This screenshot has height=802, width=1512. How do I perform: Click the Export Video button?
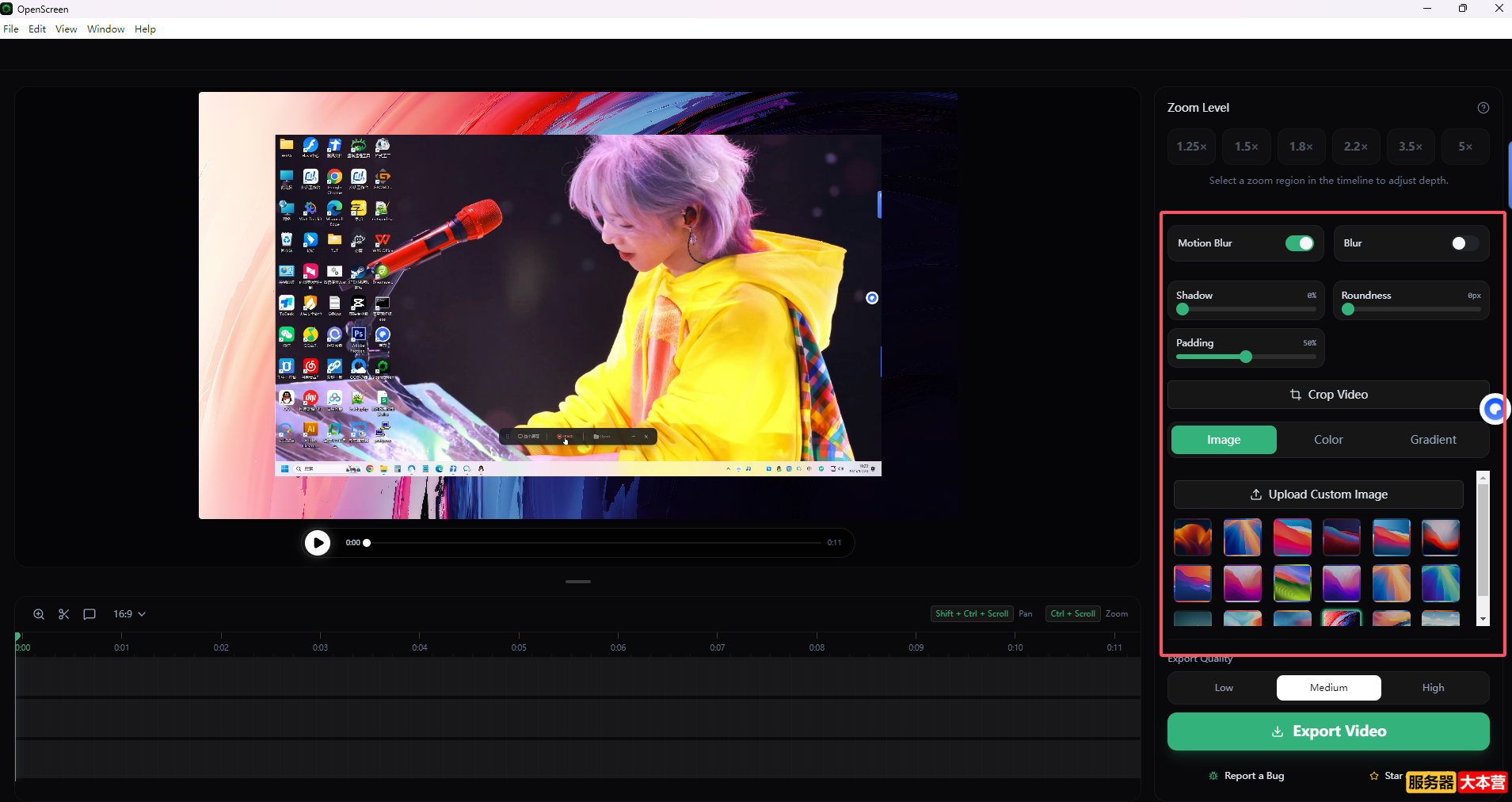(1327, 731)
